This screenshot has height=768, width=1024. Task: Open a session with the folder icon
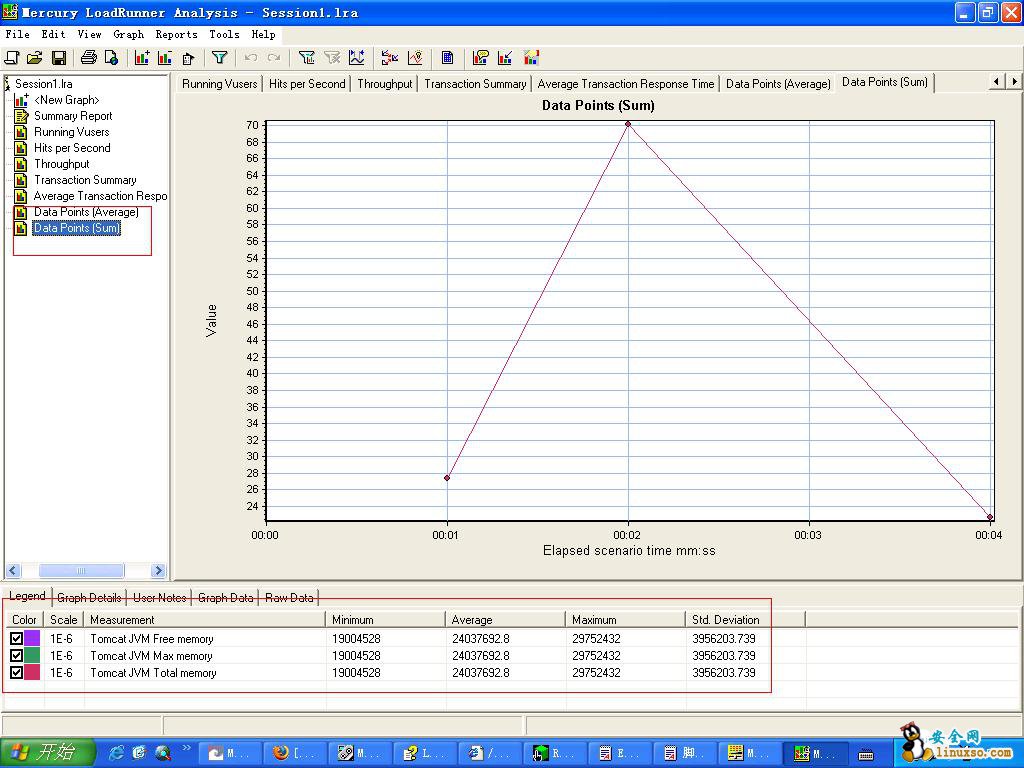pyautogui.click(x=35, y=58)
